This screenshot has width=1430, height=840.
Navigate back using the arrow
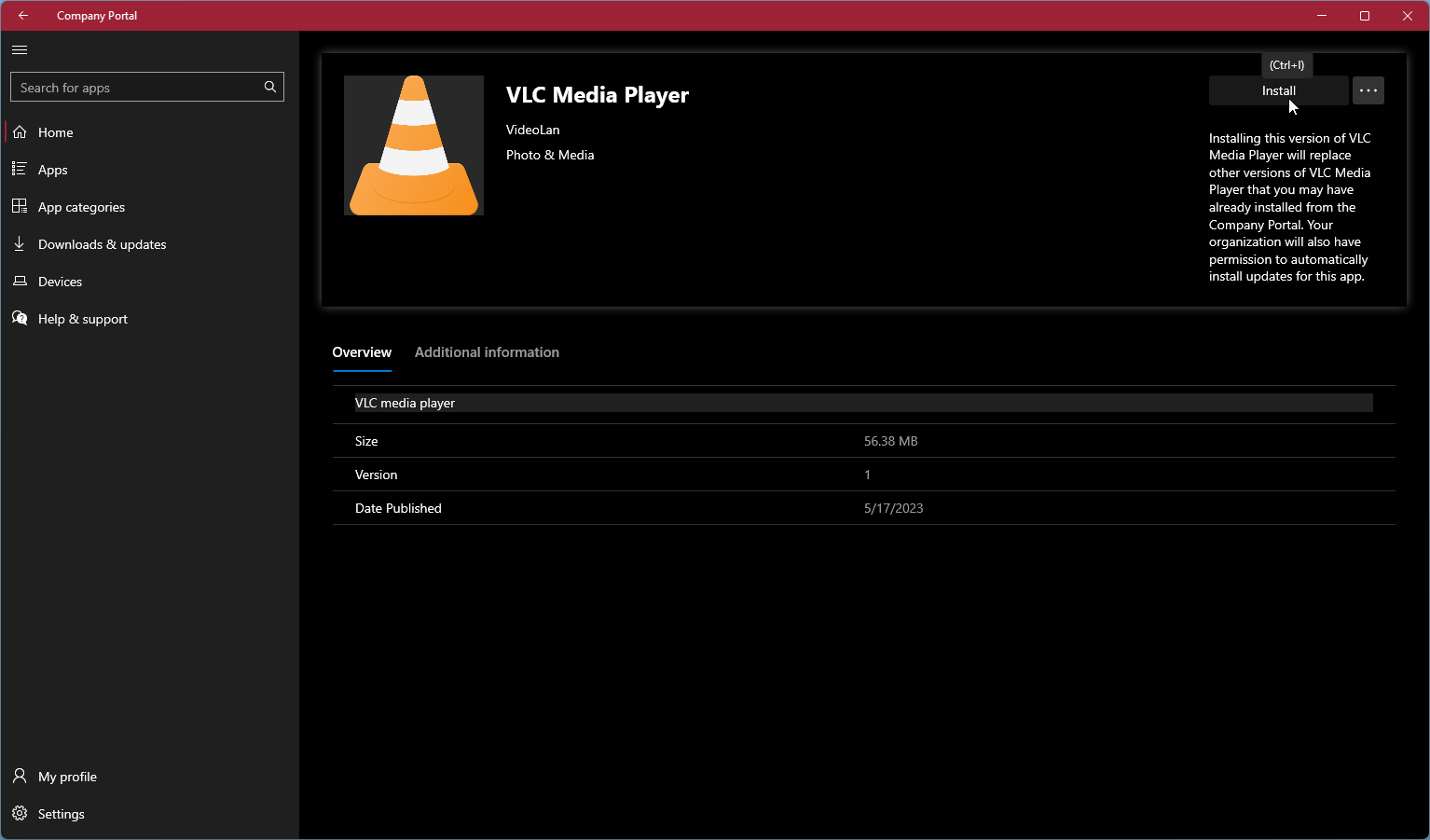point(22,15)
